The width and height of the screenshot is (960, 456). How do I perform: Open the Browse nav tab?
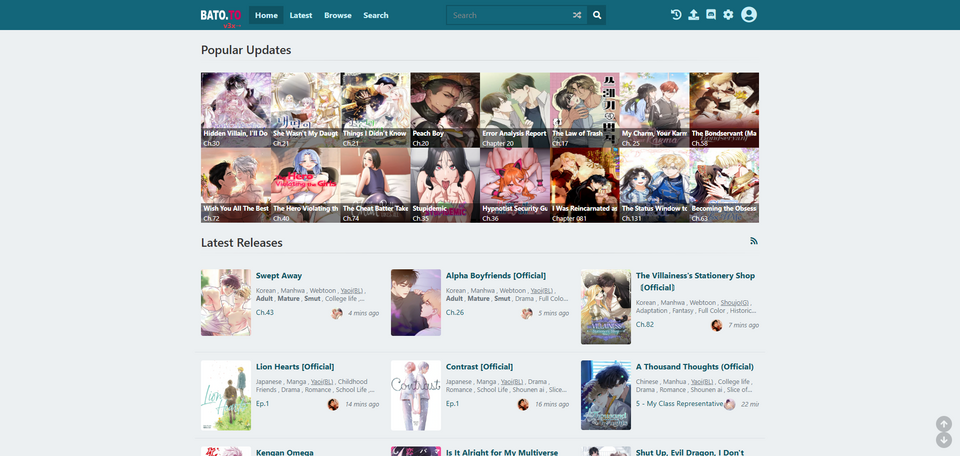[x=338, y=15]
